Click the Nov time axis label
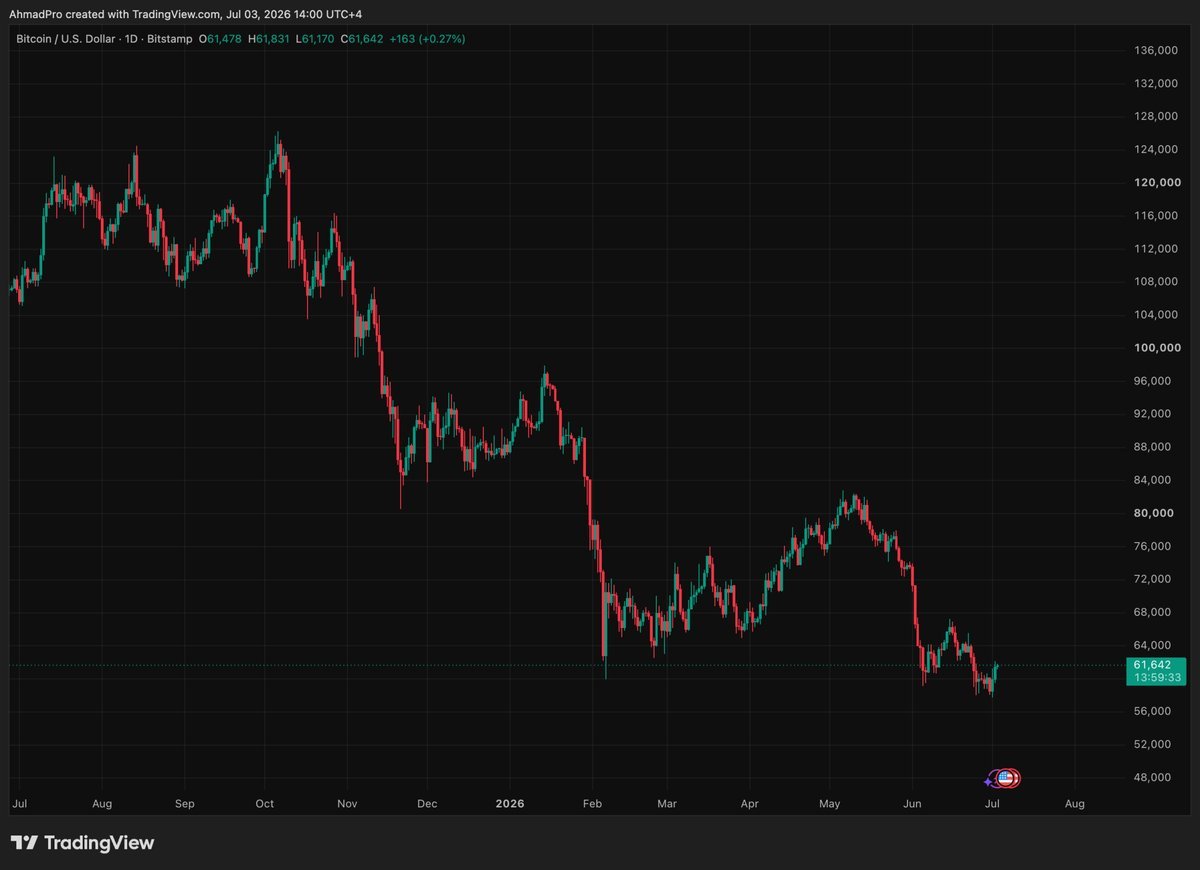Image resolution: width=1200 pixels, height=870 pixels. coord(347,803)
